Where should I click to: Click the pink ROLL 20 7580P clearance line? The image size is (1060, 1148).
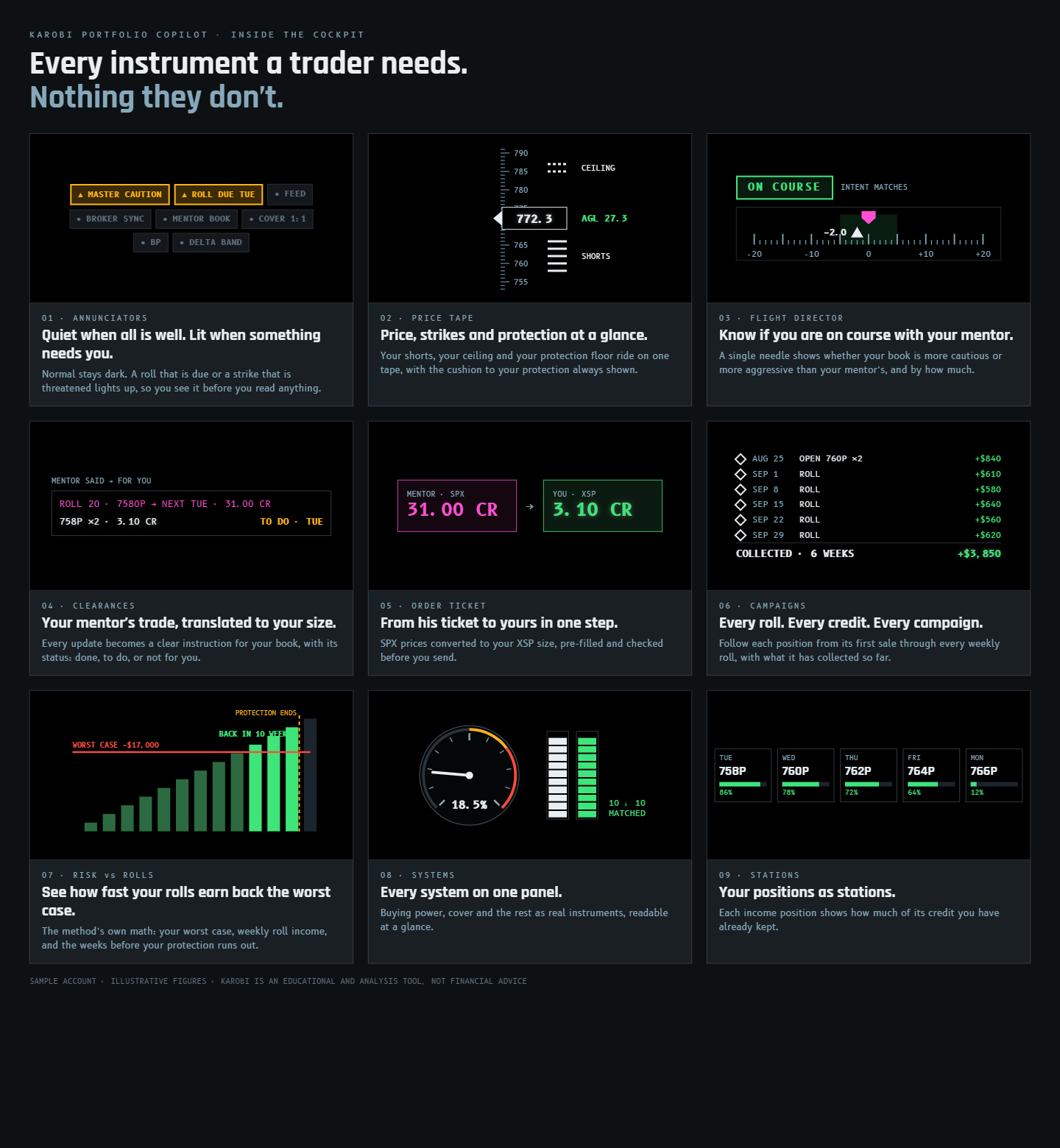(x=165, y=504)
